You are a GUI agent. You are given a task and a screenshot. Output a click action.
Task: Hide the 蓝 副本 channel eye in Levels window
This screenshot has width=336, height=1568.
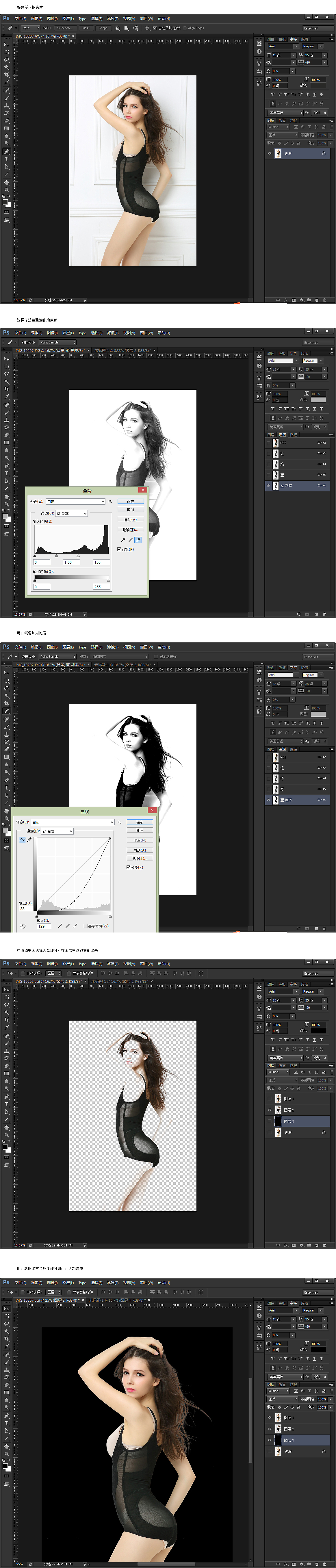click(x=268, y=486)
